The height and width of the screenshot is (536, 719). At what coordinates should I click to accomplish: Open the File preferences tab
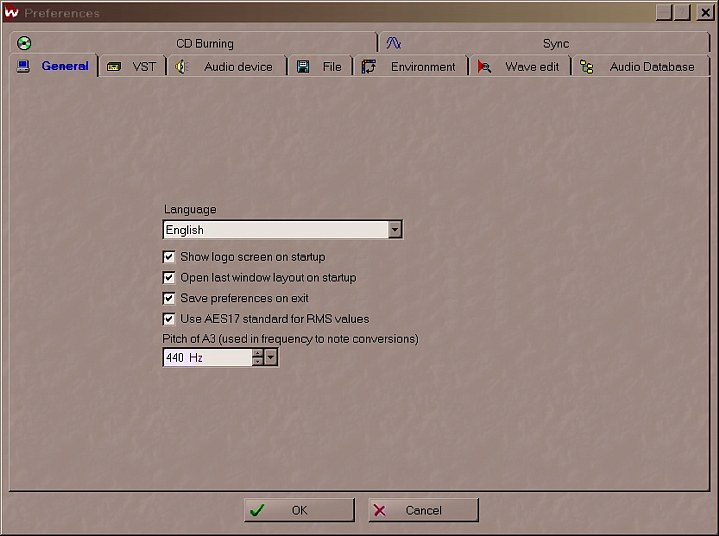coord(321,67)
